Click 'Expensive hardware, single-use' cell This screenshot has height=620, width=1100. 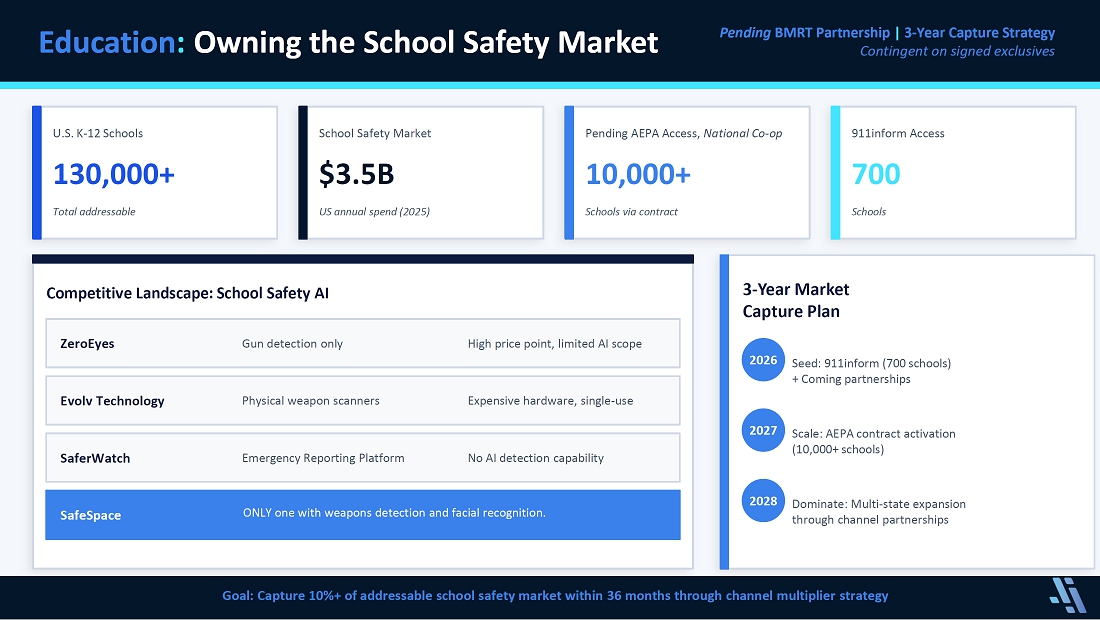pyautogui.click(x=550, y=400)
